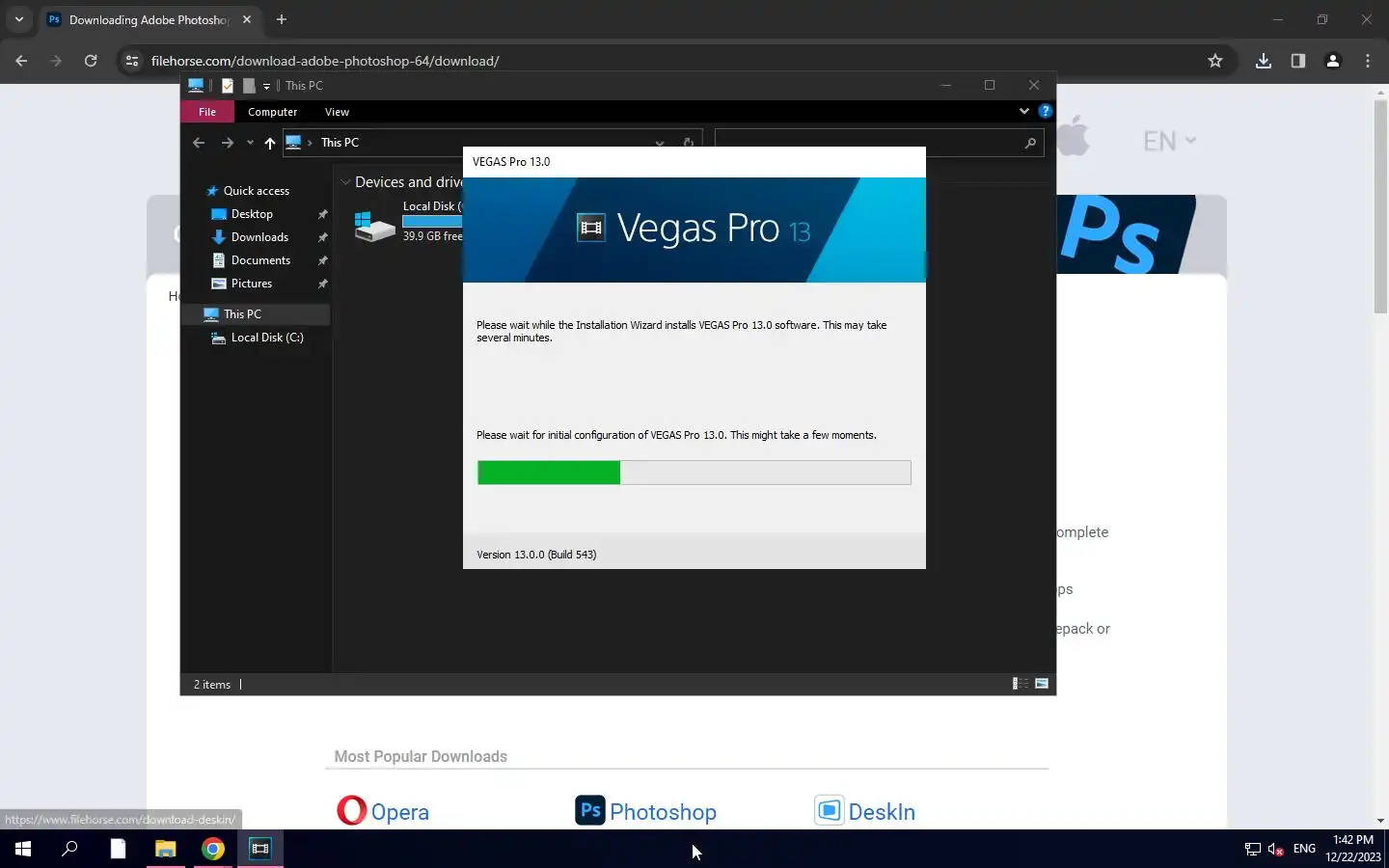
Task: Click the DeskIn logo icon
Action: click(830, 810)
